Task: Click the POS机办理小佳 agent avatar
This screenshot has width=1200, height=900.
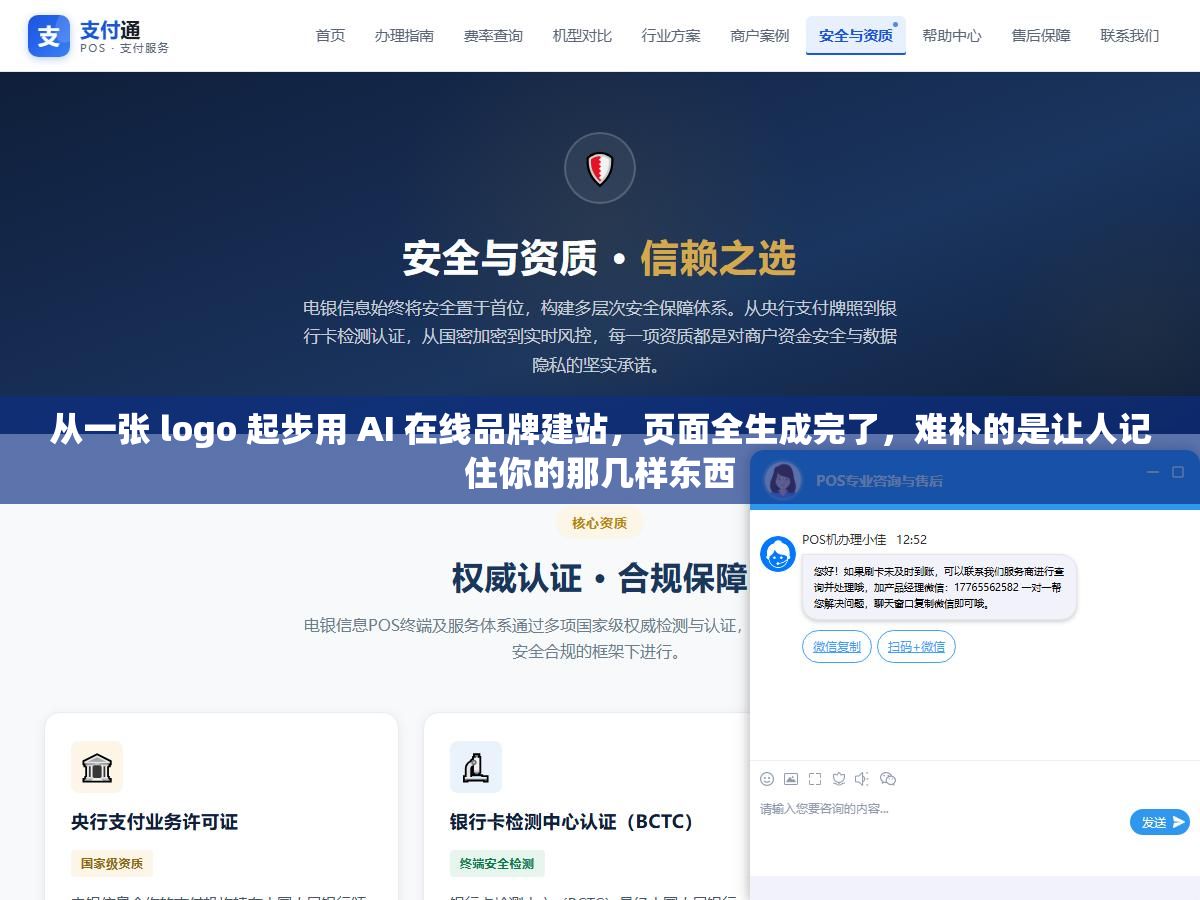Action: click(x=778, y=554)
